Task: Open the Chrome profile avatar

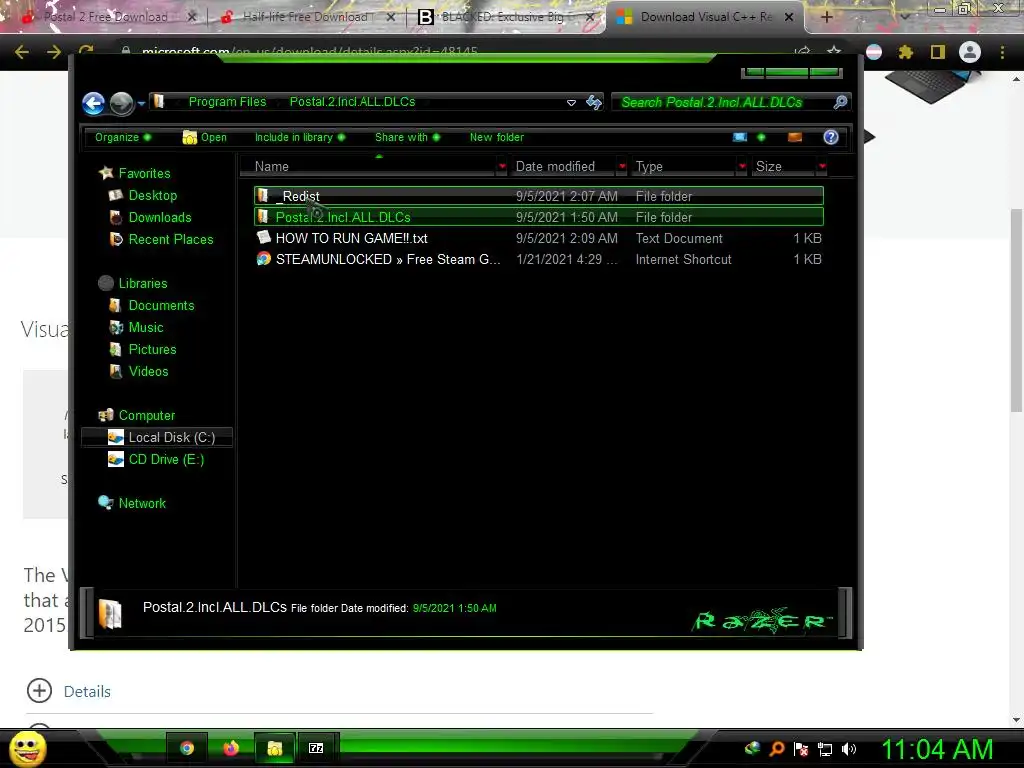Action: coord(970,52)
